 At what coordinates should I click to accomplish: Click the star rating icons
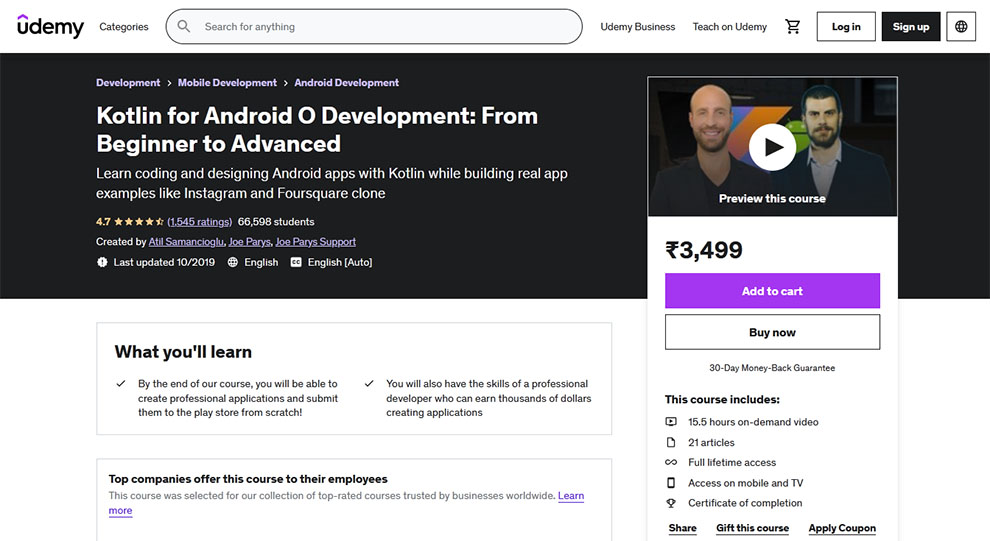[140, 222]
